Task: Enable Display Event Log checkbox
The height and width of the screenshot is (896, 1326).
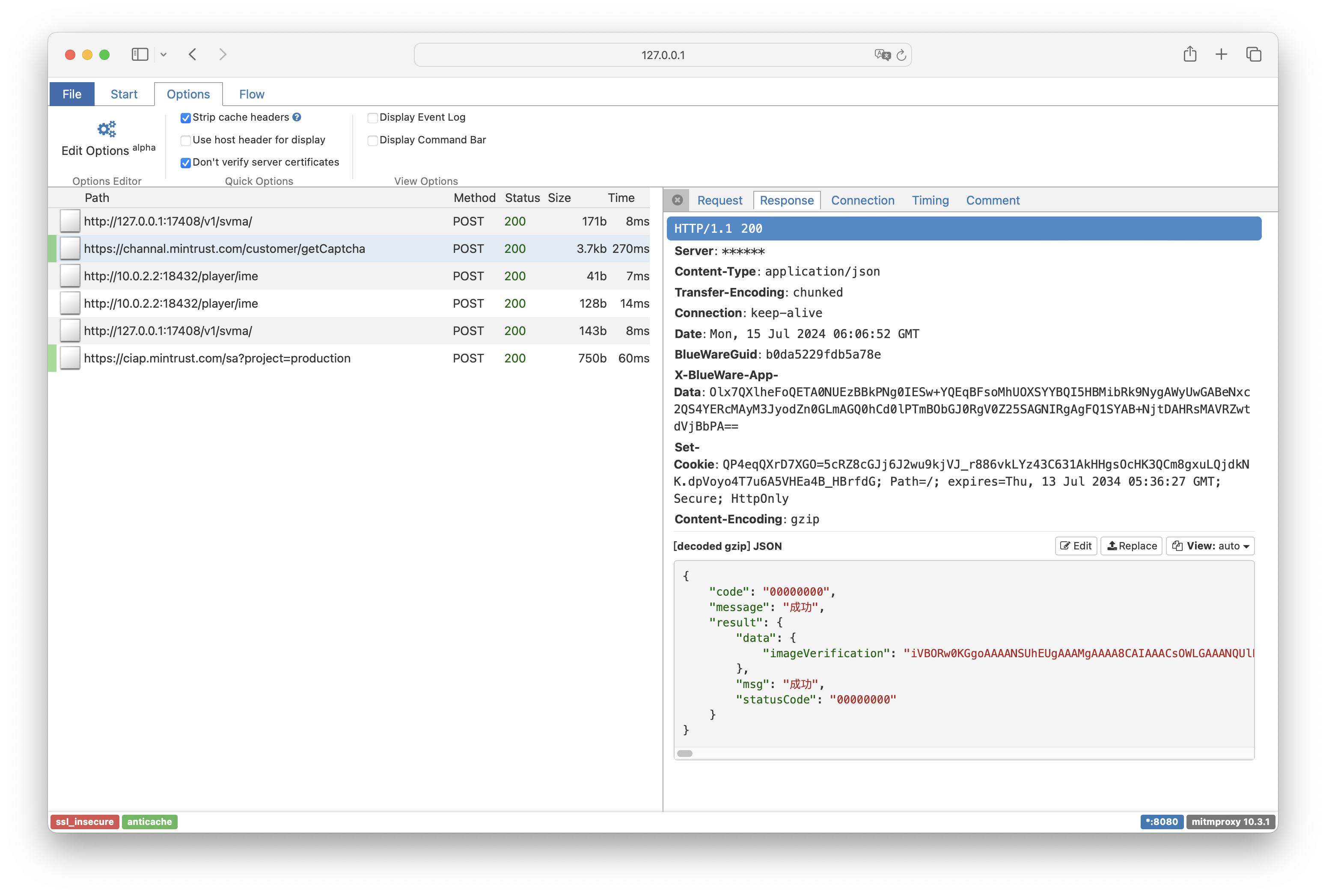Action: click(x=372, y=118)
